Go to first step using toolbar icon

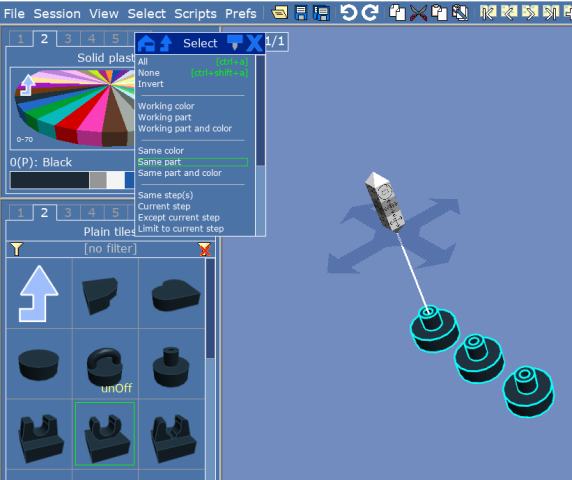[488, 13]
